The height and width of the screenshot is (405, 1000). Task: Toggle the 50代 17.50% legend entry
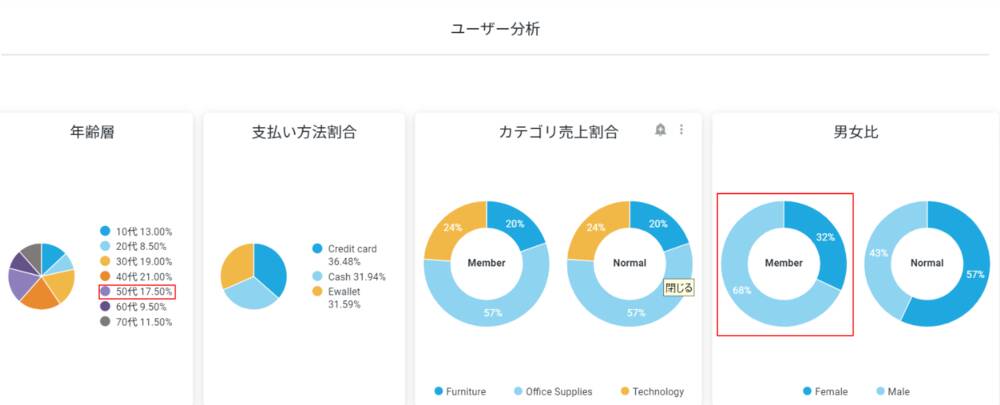(x=137, y=292)
